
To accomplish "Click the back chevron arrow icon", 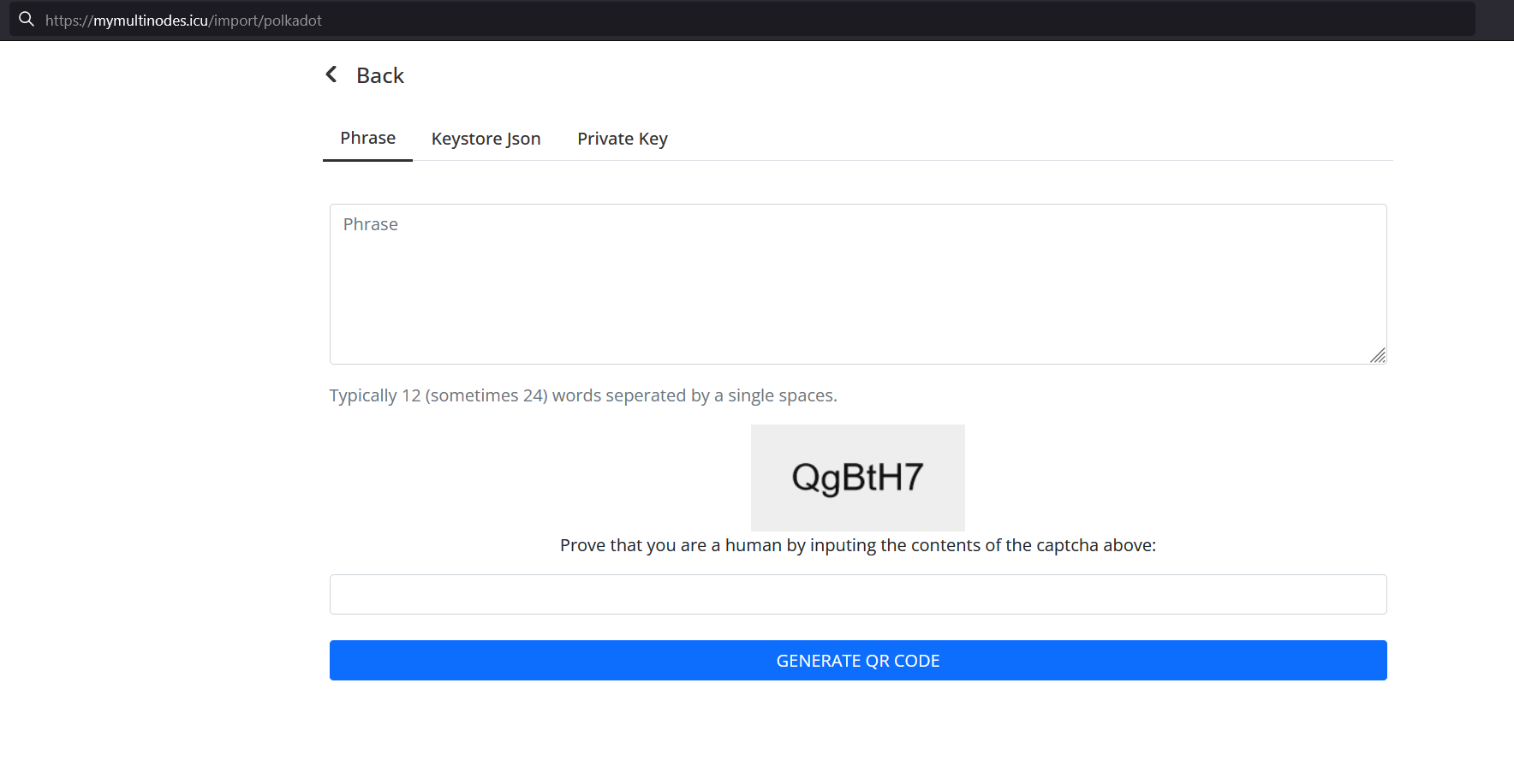I will [x=331, y=74].
